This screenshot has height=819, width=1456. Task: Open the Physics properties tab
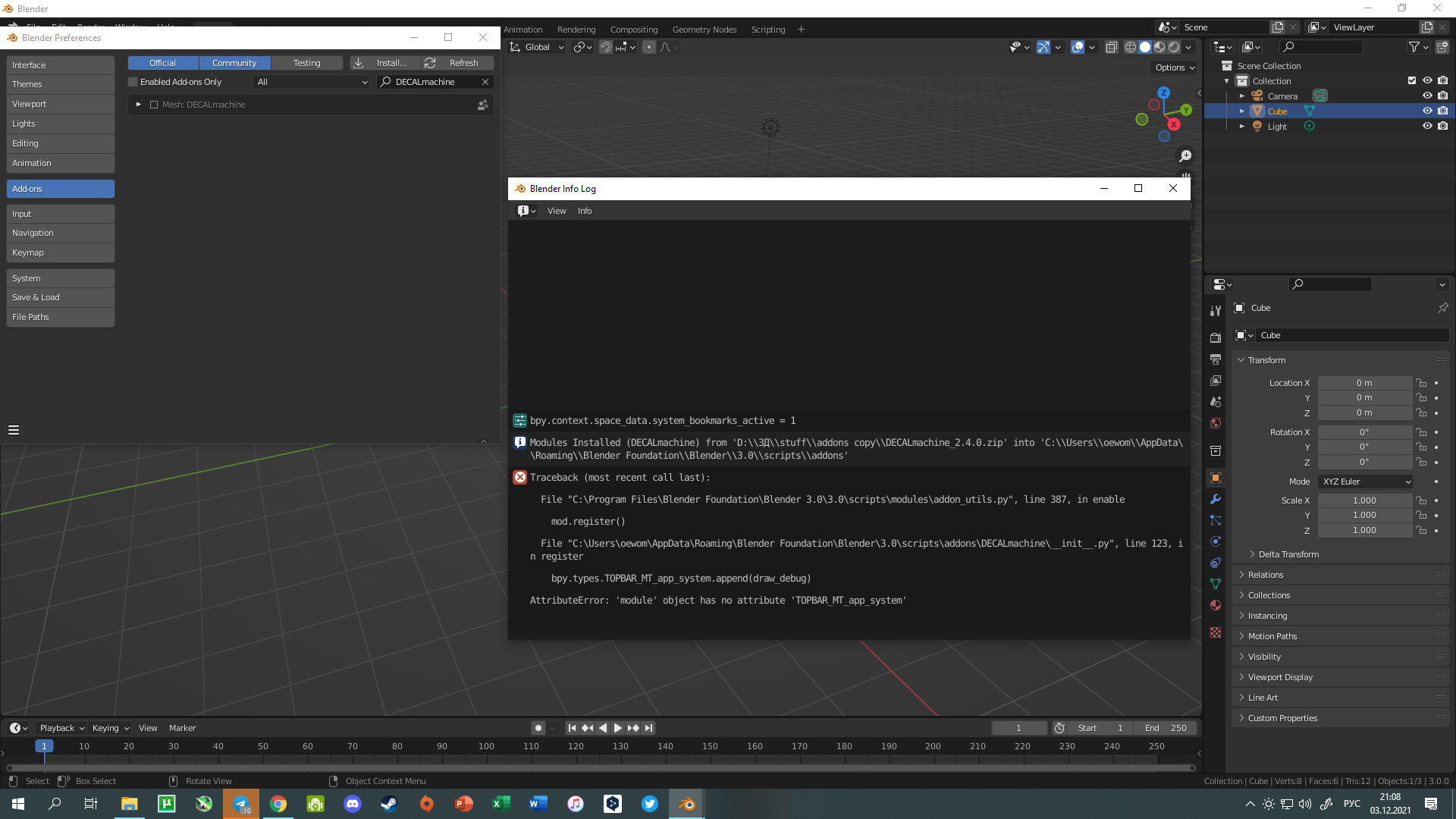coord(1216,541)
